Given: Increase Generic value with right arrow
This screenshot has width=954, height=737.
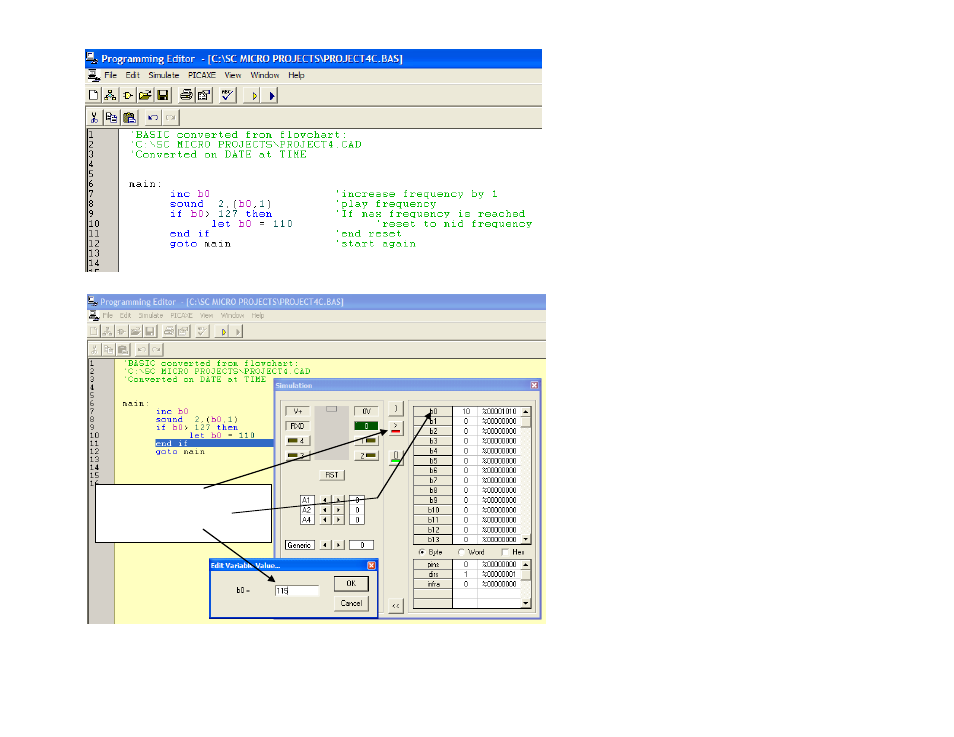Looking at the screenshot, I should pyautogui.click(x=338, y=545).
